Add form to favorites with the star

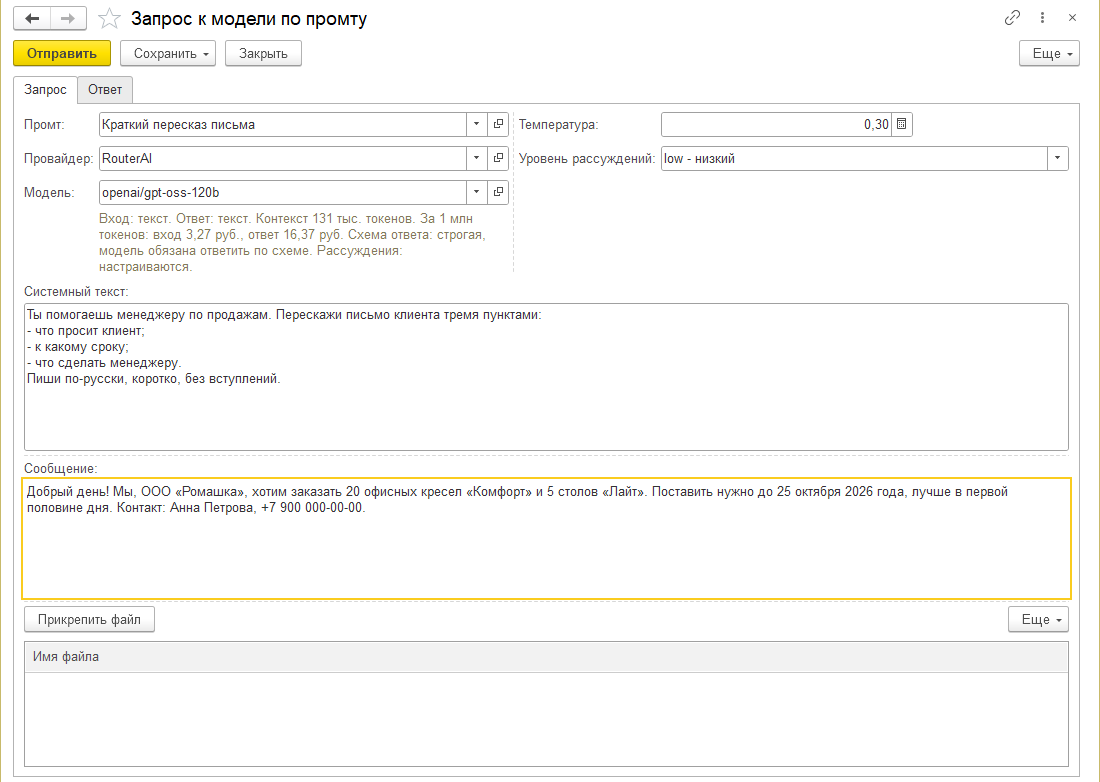tap(109, 19)
